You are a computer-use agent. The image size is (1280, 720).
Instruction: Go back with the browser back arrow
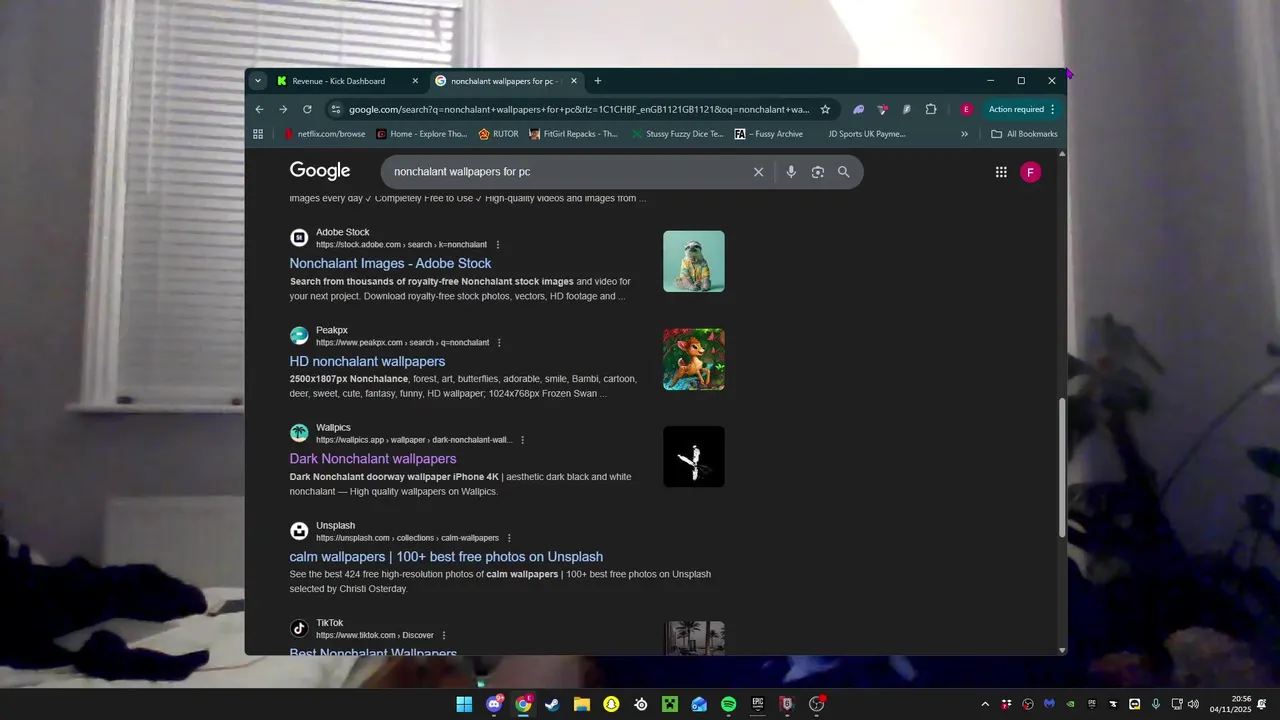[x=260, y=109]
